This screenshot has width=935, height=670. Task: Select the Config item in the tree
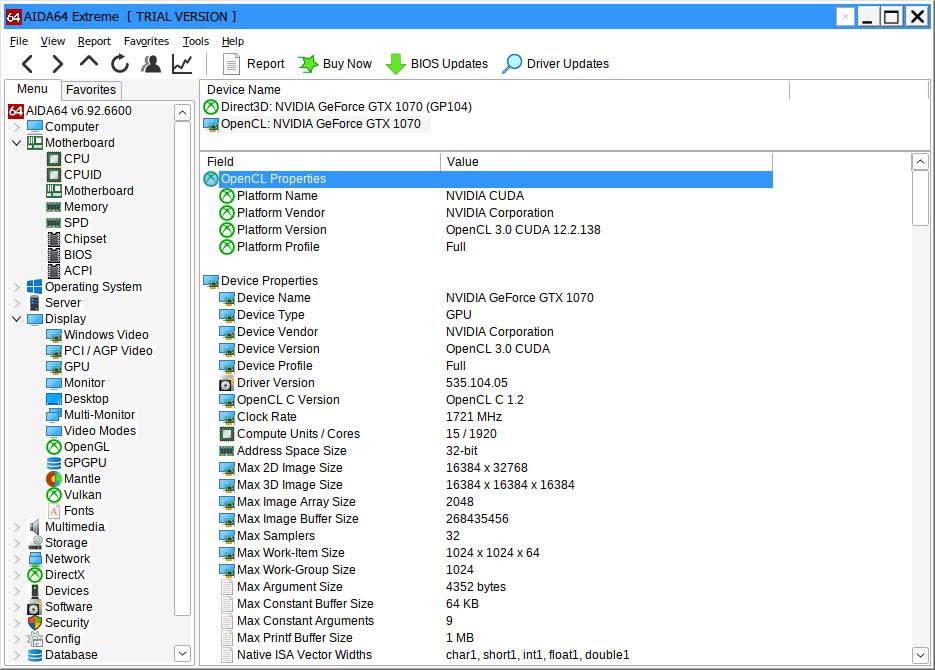tap(54, 639)
